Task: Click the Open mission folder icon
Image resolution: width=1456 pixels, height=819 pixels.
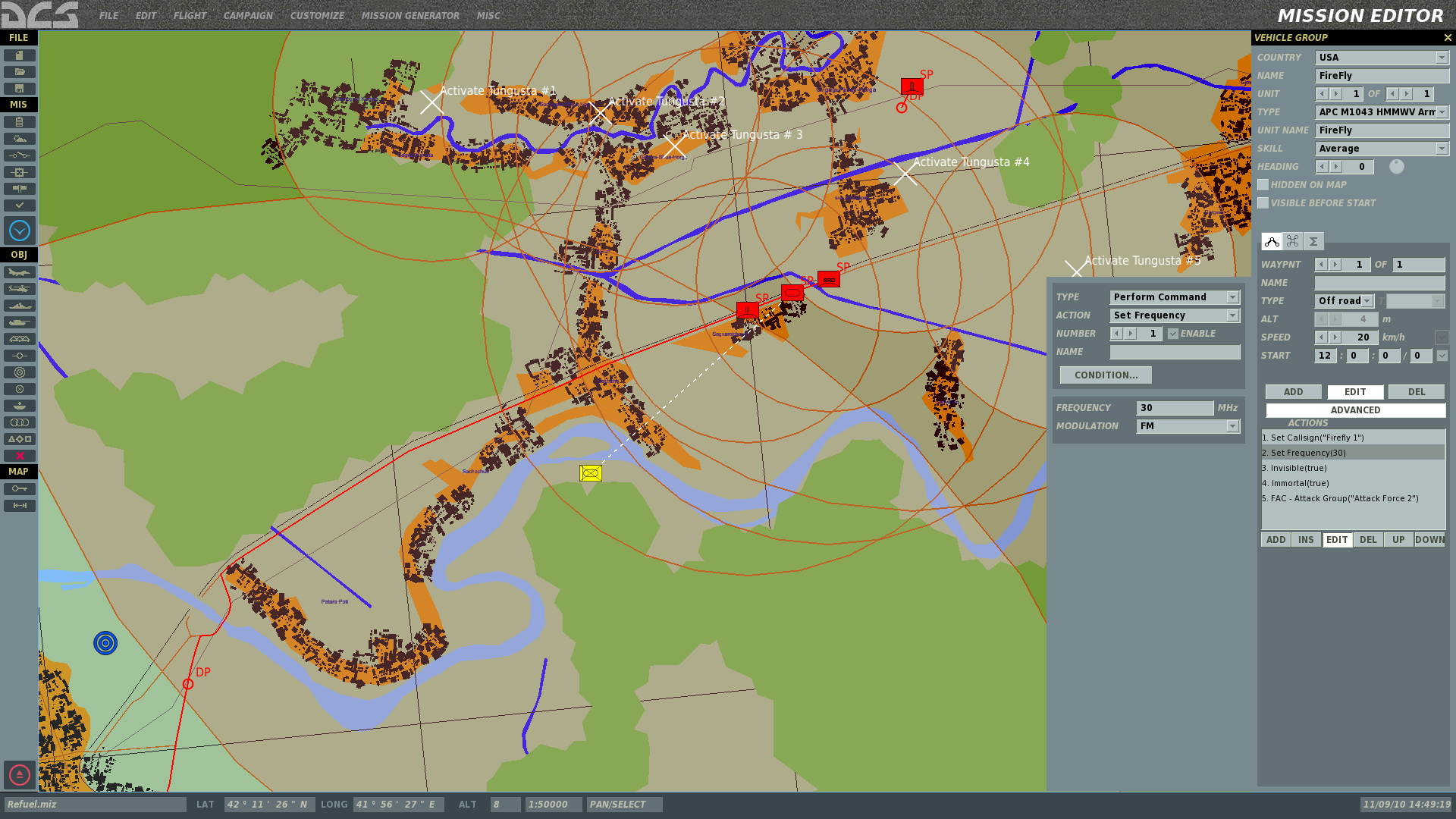Action: [20, 72]
